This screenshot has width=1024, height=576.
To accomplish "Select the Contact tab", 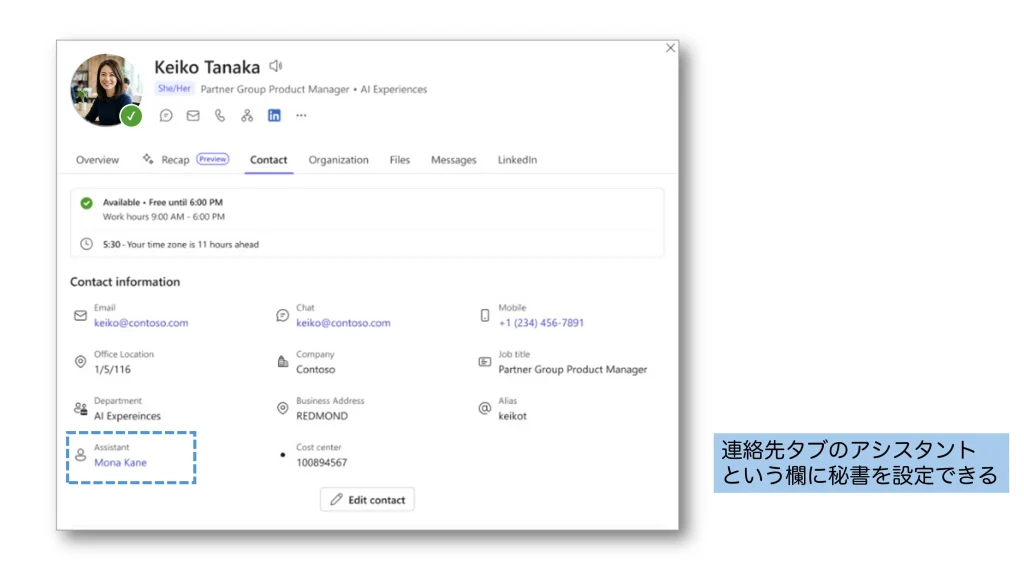I will pyautogui.click(x=268, y=160).
